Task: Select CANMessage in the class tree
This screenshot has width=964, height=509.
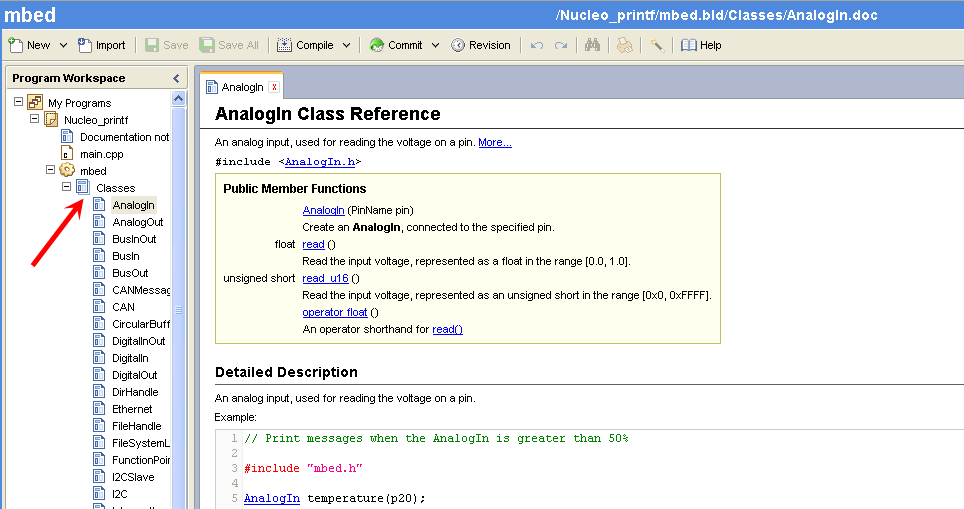Action: [x=141, y=290]
